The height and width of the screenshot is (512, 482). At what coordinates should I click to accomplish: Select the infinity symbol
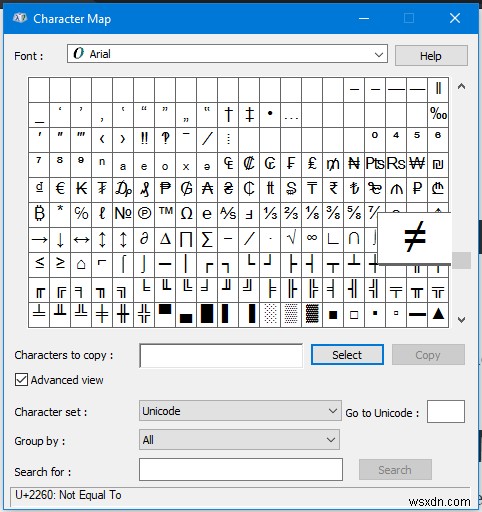click(312, 240)
